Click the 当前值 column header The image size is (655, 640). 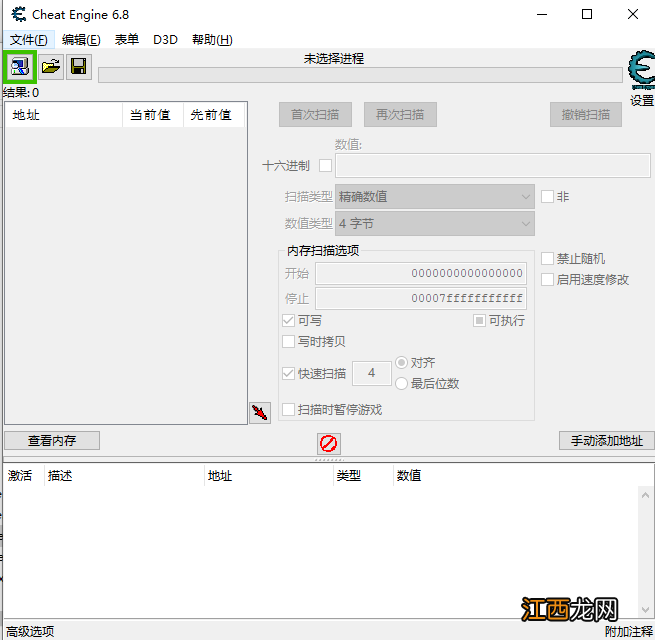point(153,115)
